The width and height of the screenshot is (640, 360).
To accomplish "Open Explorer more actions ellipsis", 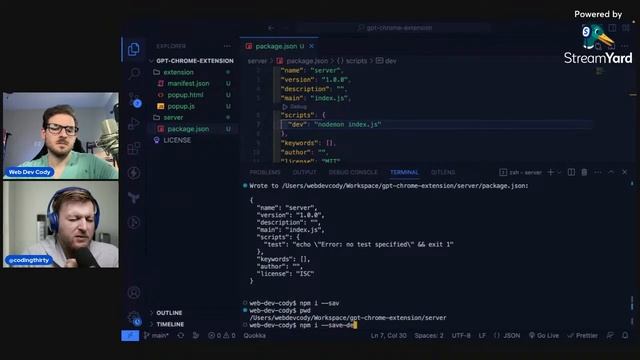I will [x=227, y=46].
